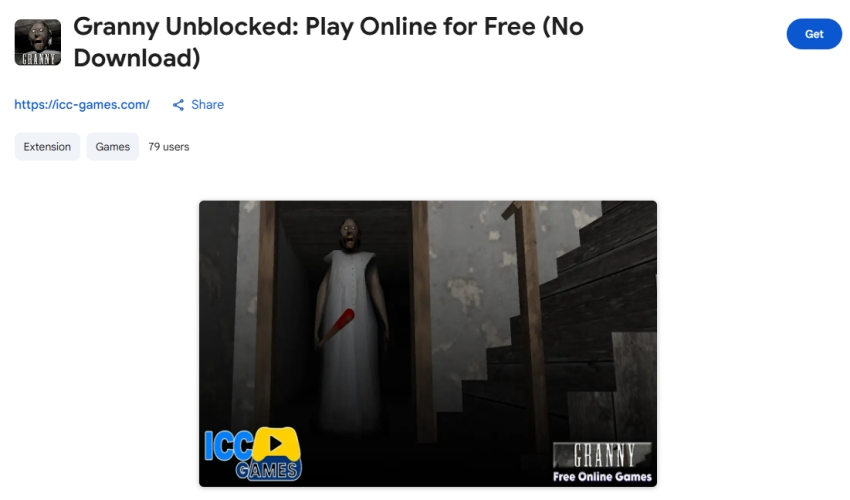
Task: Click the GRANNY text on app icon
Action: click(x=38, y=59)
